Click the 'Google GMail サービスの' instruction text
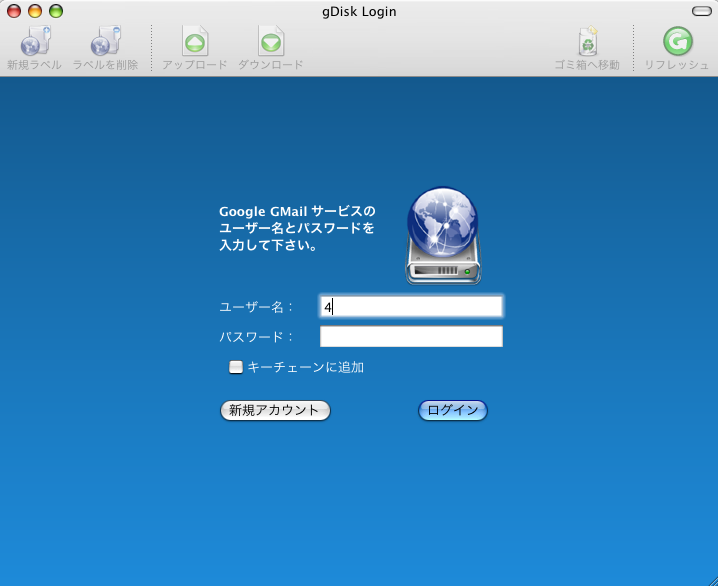Viewport: 718px width, 586px height. coord(297,212)
